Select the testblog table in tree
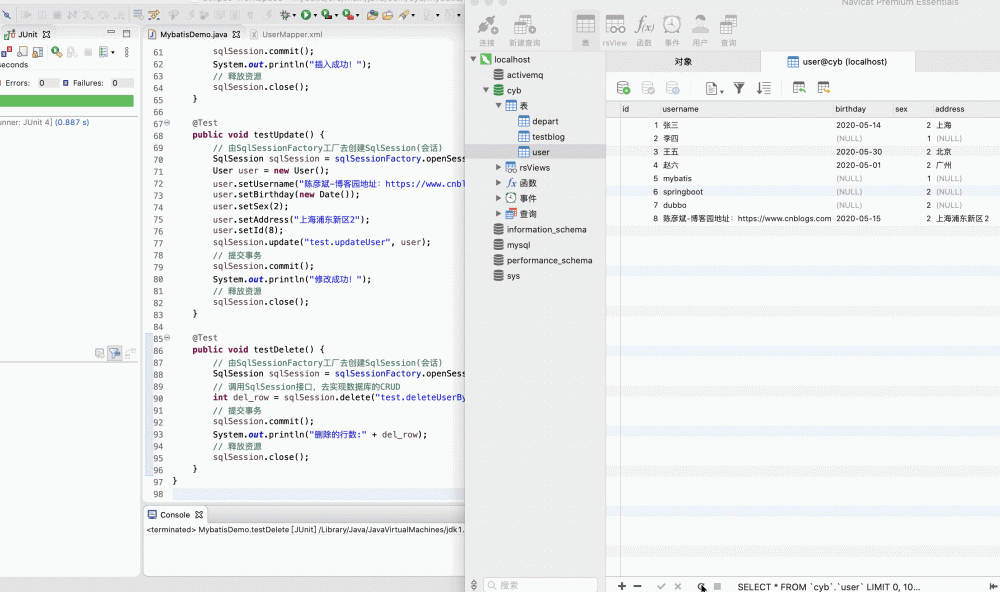 549,137
